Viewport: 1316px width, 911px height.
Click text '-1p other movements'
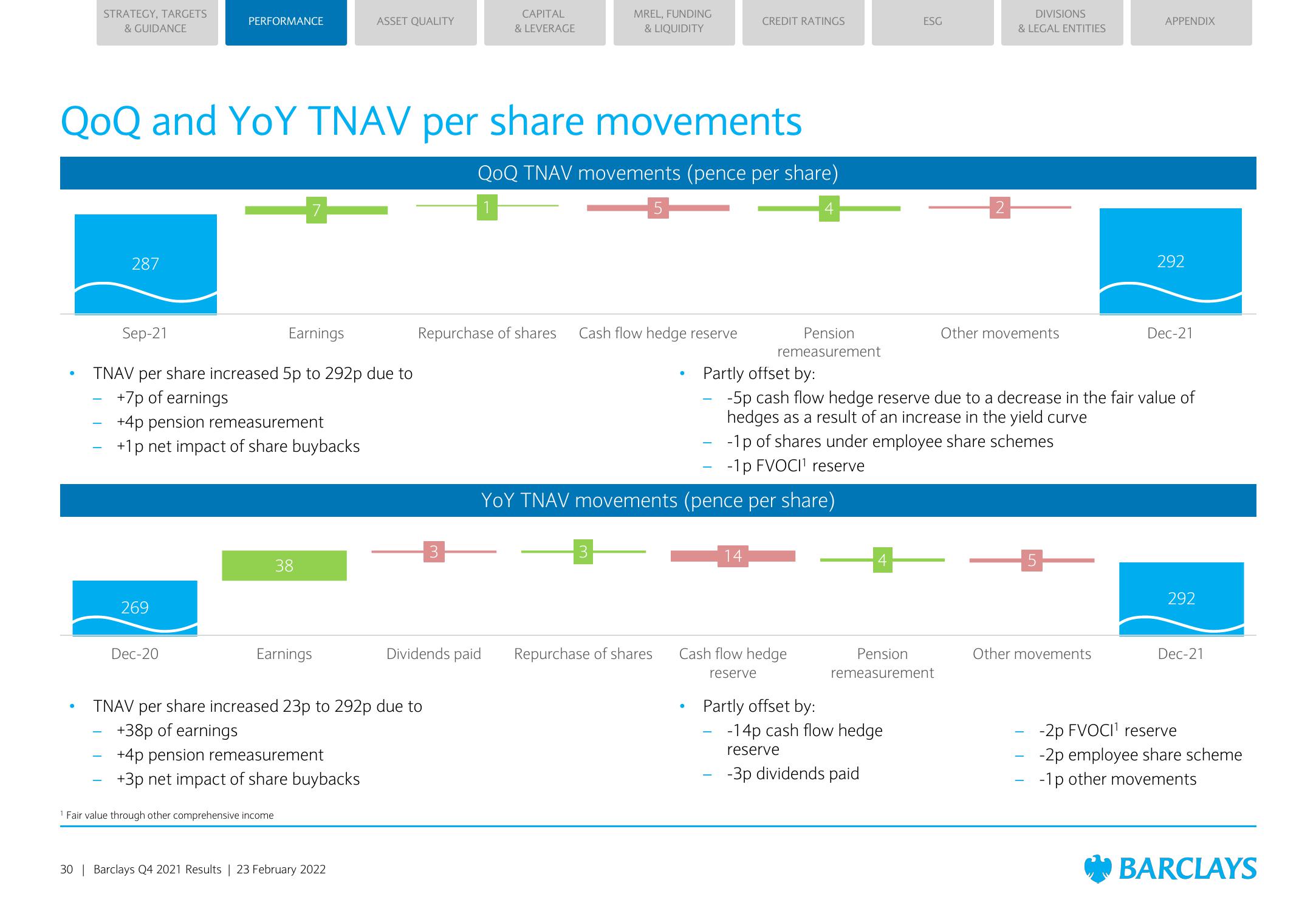(1117, 779)
